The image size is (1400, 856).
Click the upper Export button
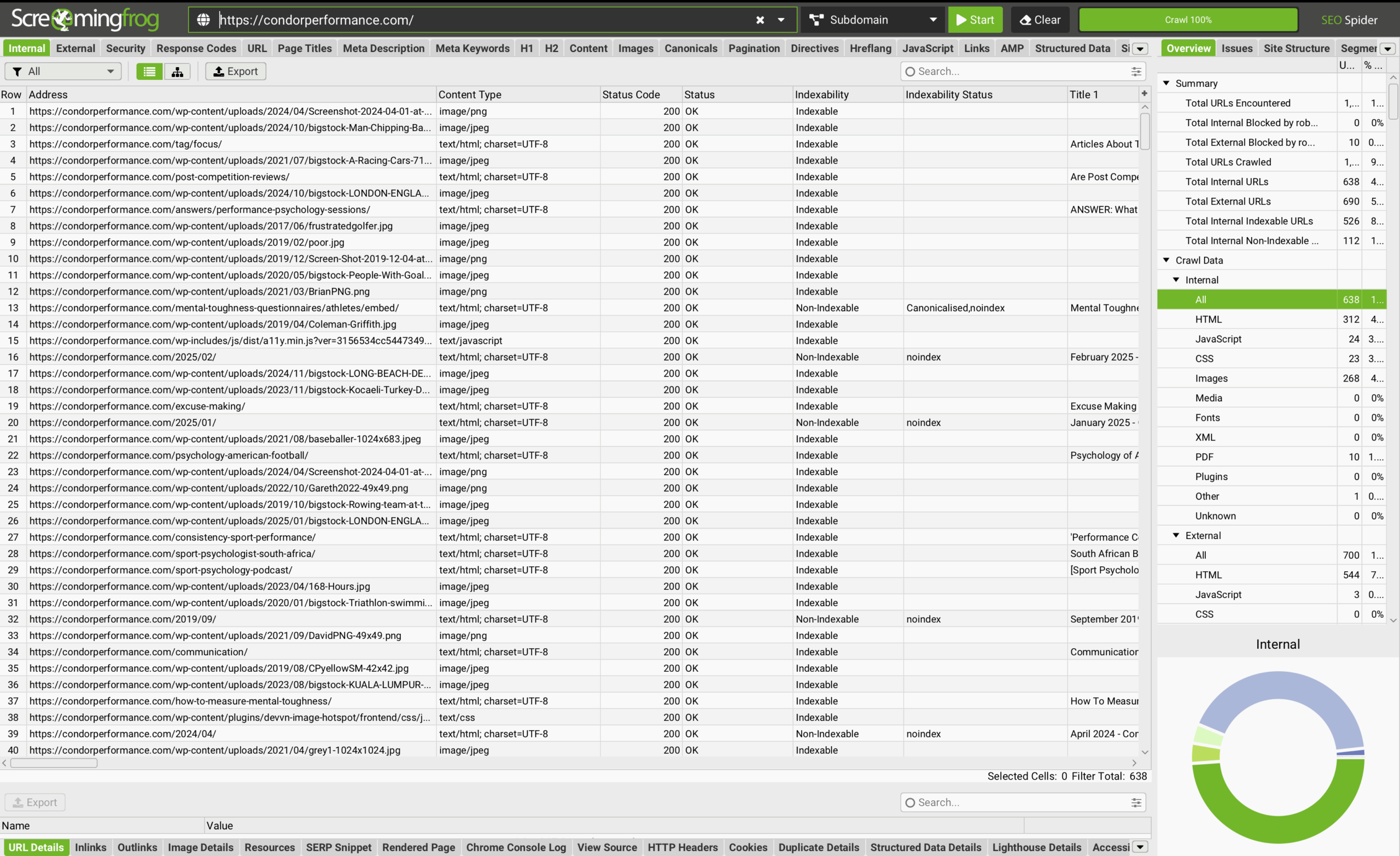coord(235,71)
